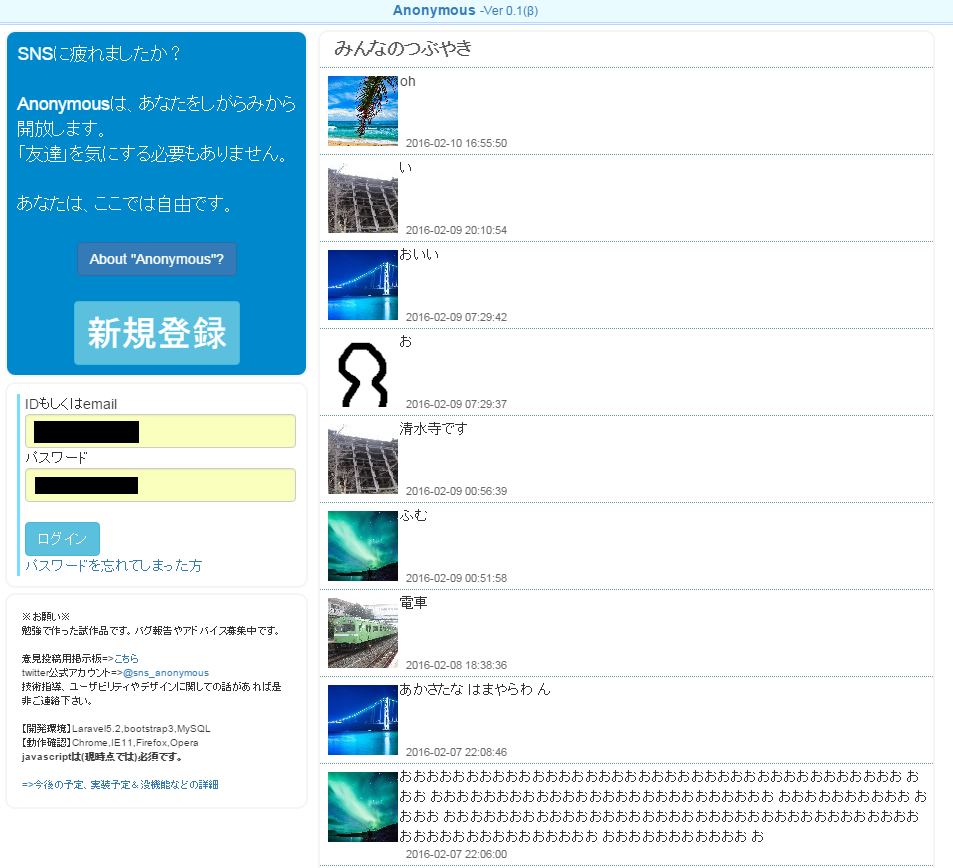953x868 pixels.
Task: Open the @sns_anonymous Twitter link
Action: (x=165, y=673)
